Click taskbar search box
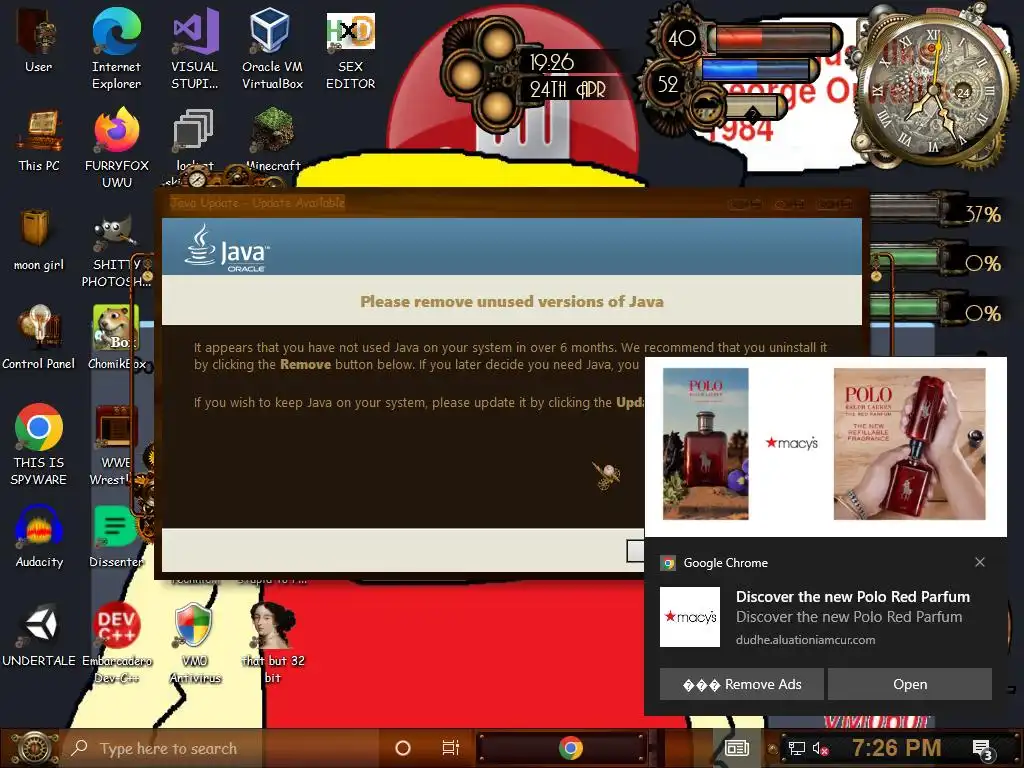 pos(222,748)
